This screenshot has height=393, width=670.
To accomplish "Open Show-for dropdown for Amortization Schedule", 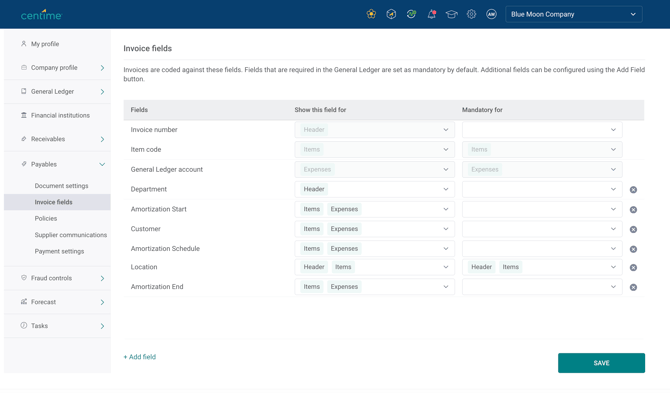I will (374, 249).
